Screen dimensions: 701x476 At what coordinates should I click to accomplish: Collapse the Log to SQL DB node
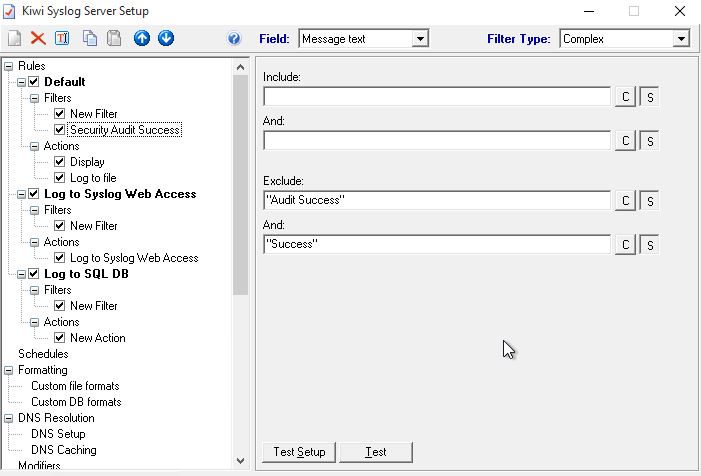point(21,274)
